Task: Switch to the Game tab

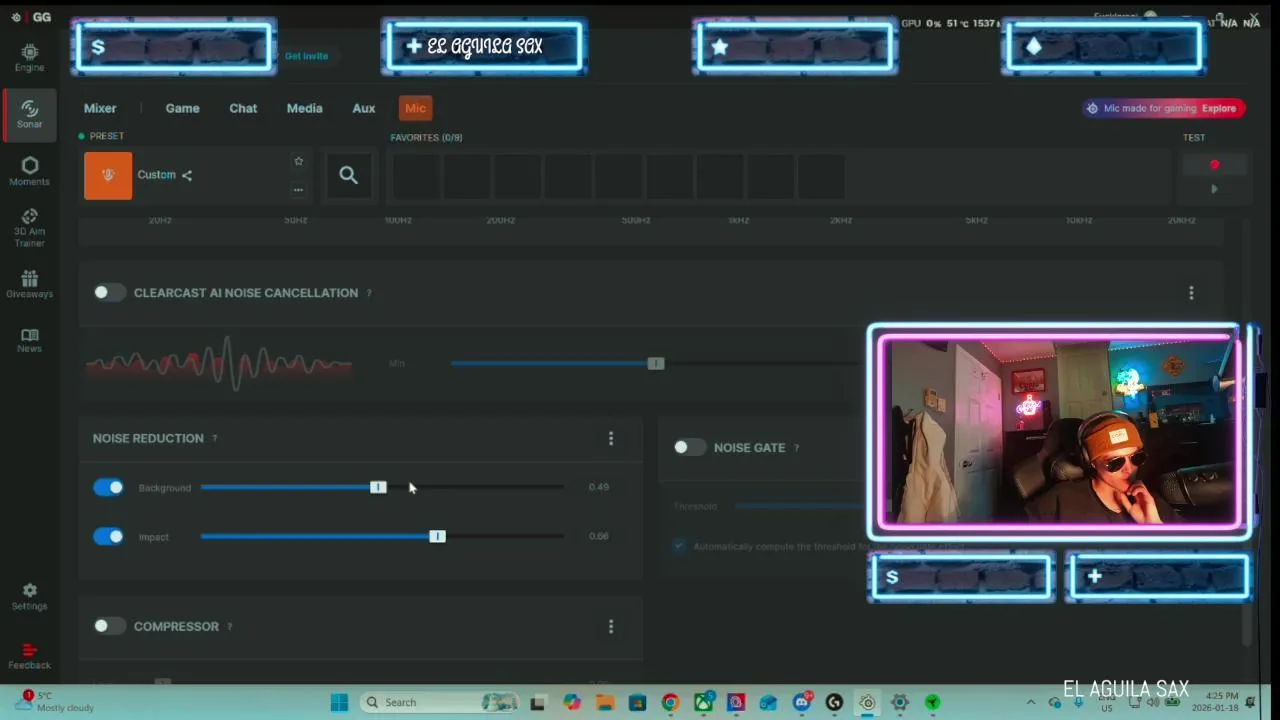Action: pos(182,108)
